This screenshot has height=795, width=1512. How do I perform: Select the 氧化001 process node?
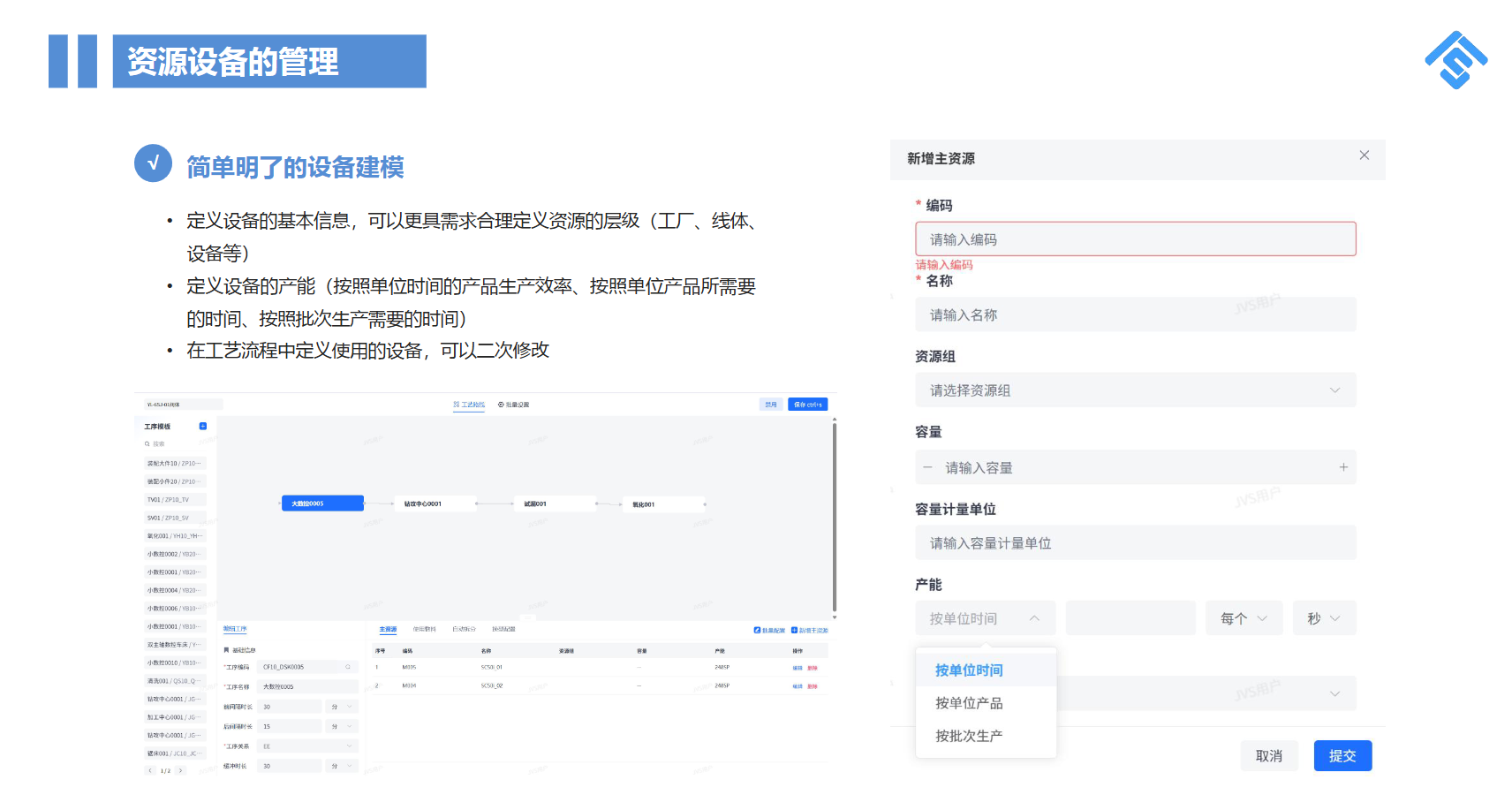tap(663, 504)
